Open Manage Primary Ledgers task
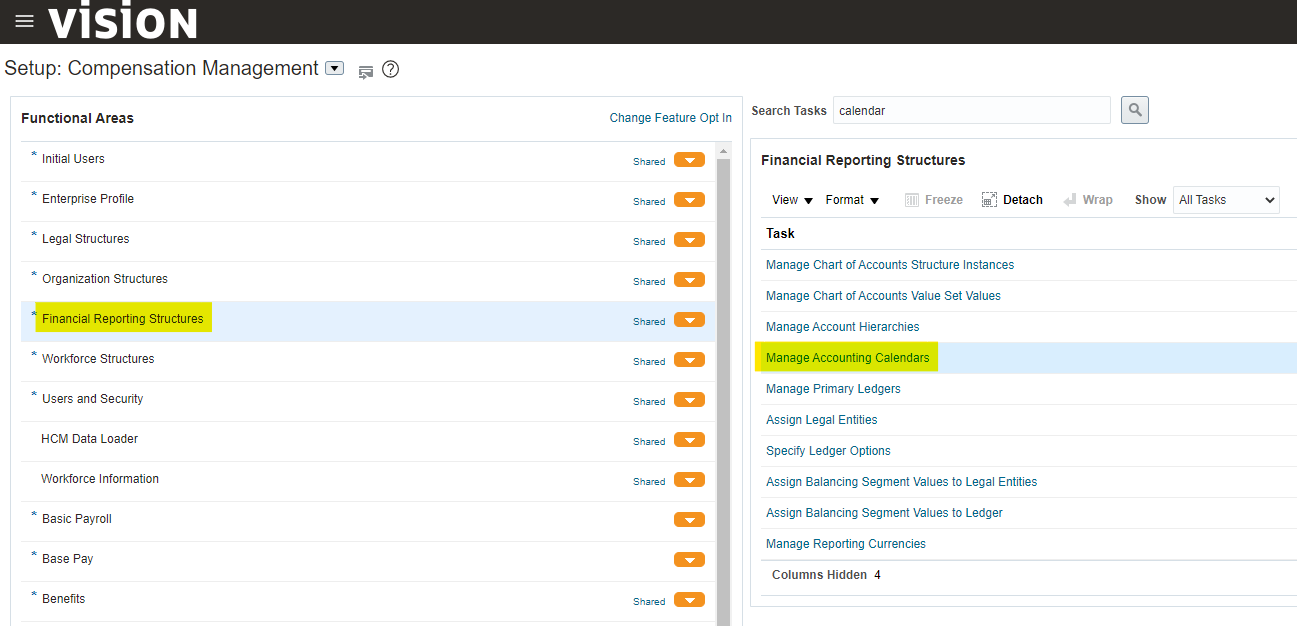The width and height of the screenshot is (1297, 626). click(833, 389)
